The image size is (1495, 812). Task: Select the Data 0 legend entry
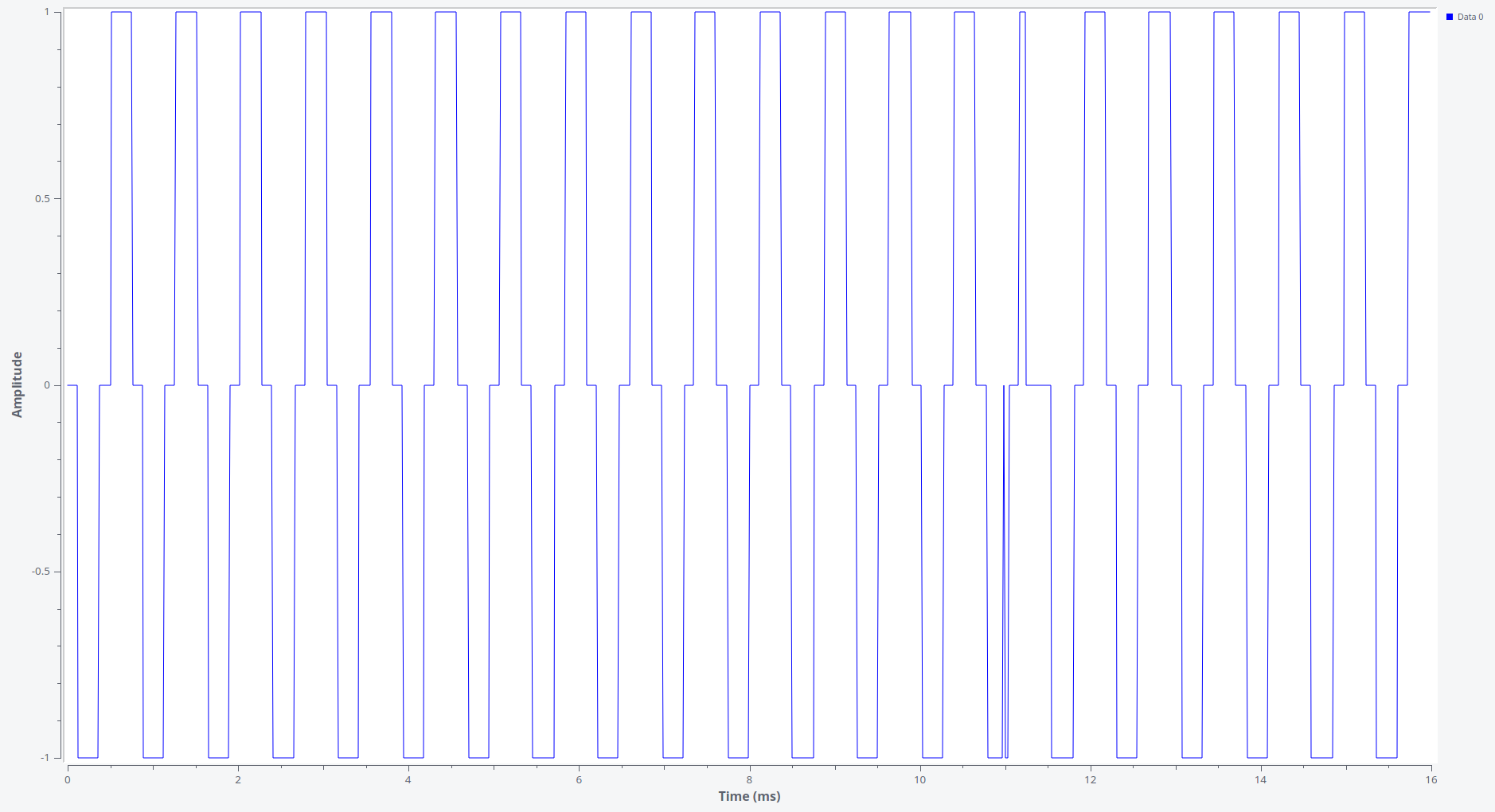point(1467,15)
